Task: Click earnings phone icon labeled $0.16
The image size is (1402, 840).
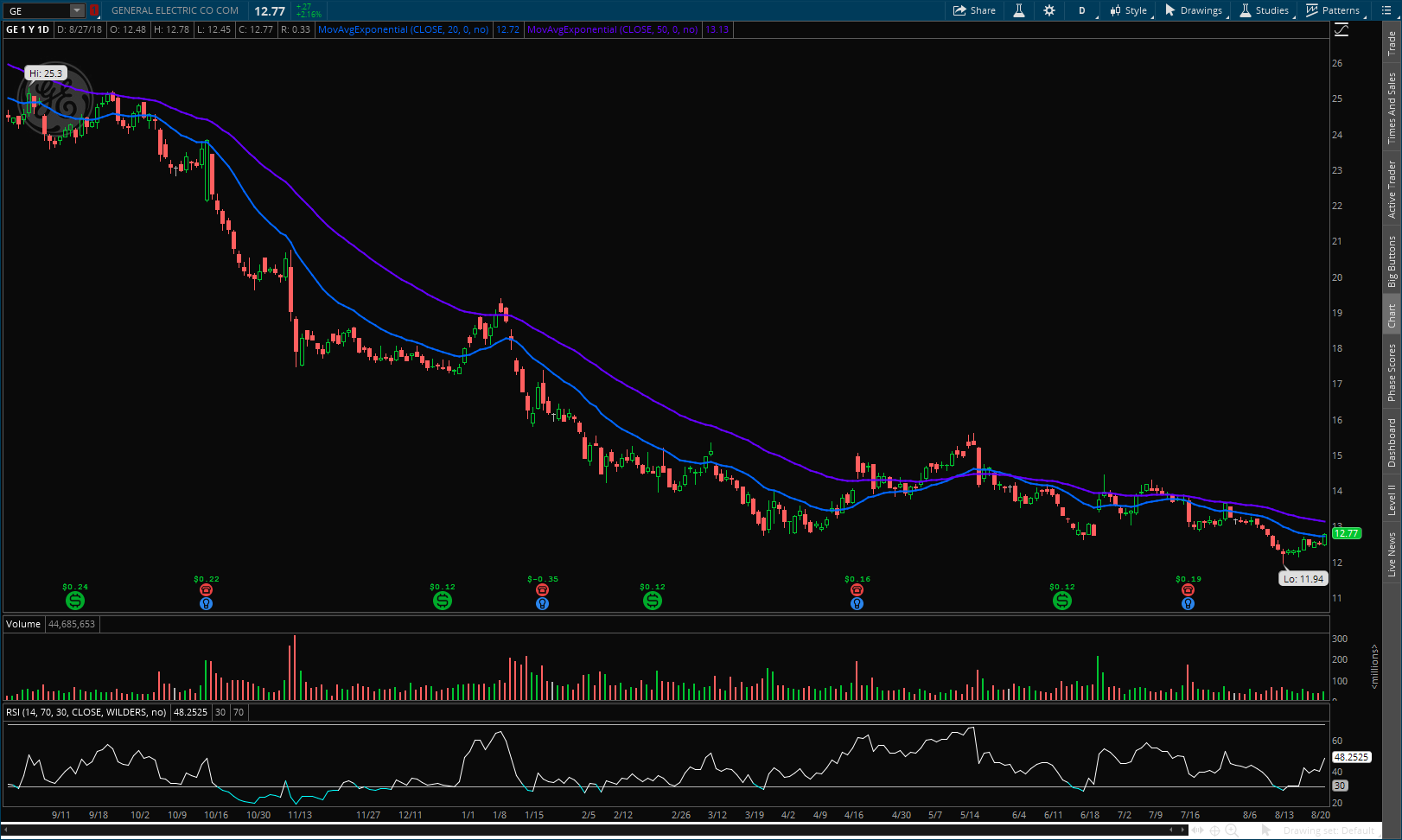Action: pos(857,590)
